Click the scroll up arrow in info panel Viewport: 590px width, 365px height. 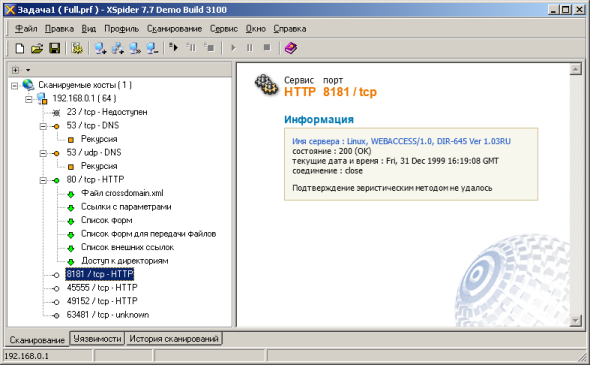[576, 69]
